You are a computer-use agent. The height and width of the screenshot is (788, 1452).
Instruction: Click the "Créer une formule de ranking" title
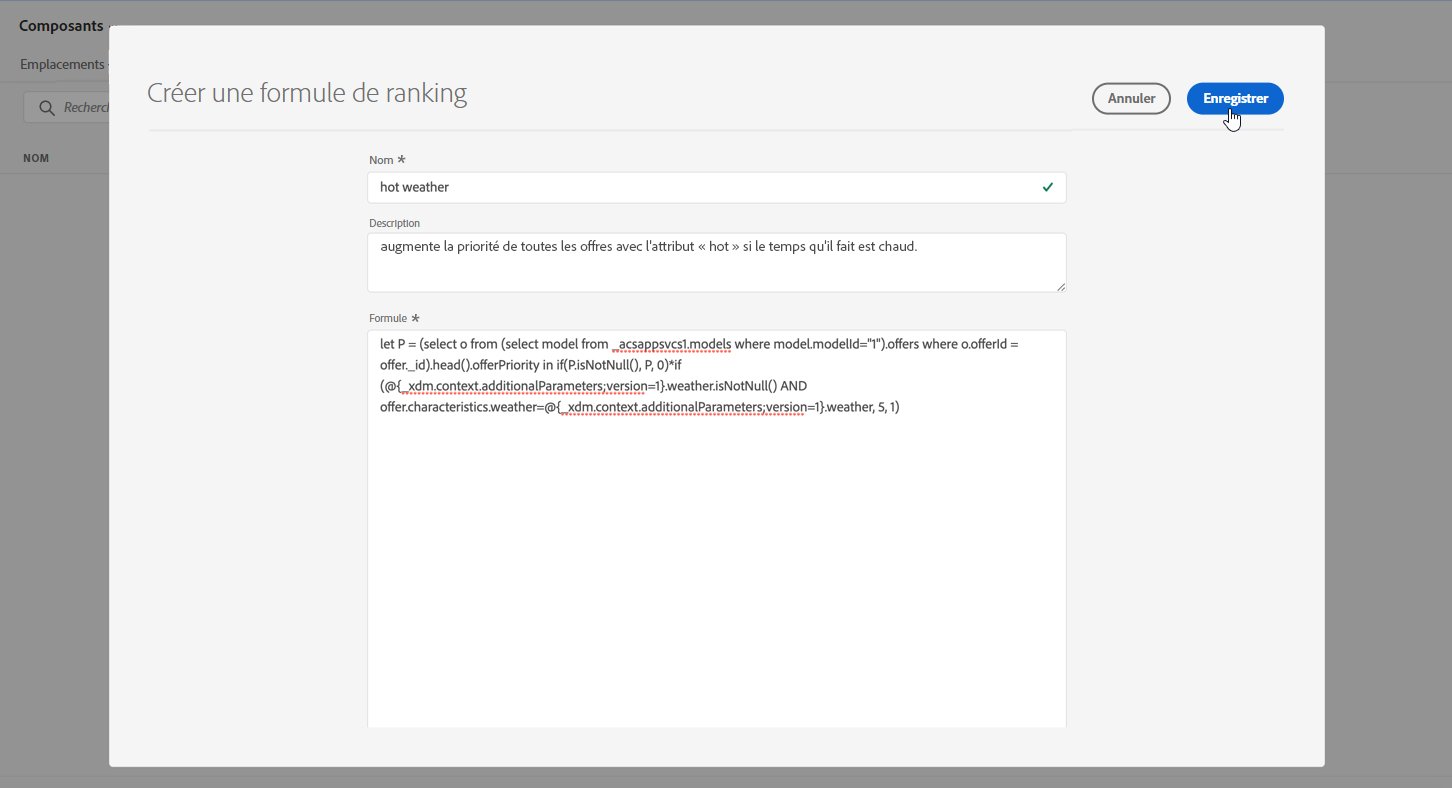click(307, 93)
